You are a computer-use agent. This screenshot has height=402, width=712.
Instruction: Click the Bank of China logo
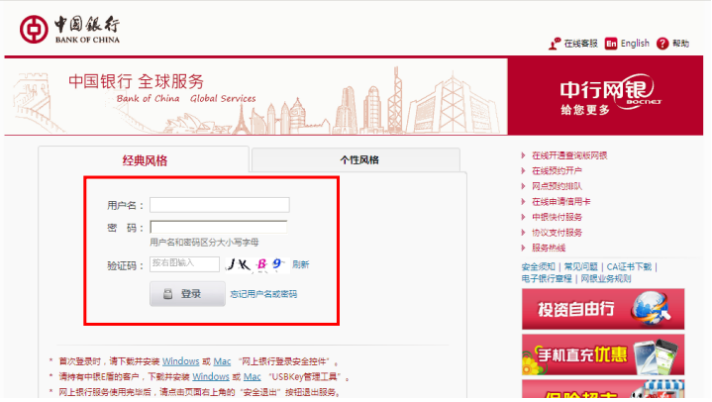coord(69,30)
